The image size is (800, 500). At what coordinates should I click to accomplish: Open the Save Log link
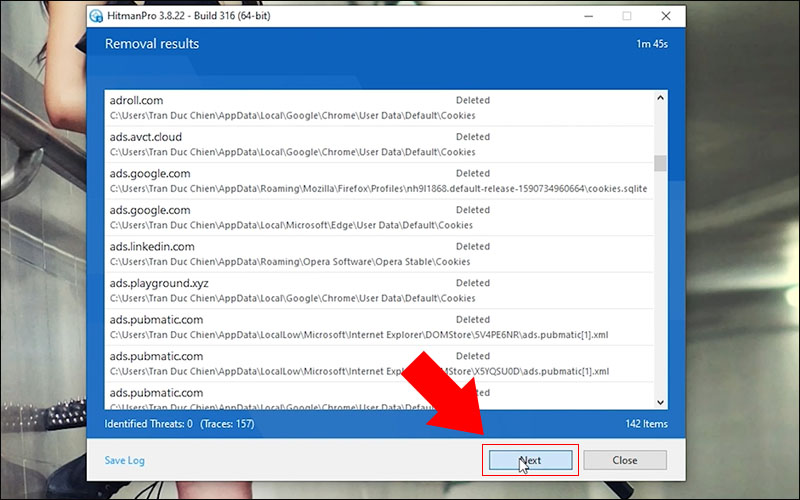tap(124, 460)
